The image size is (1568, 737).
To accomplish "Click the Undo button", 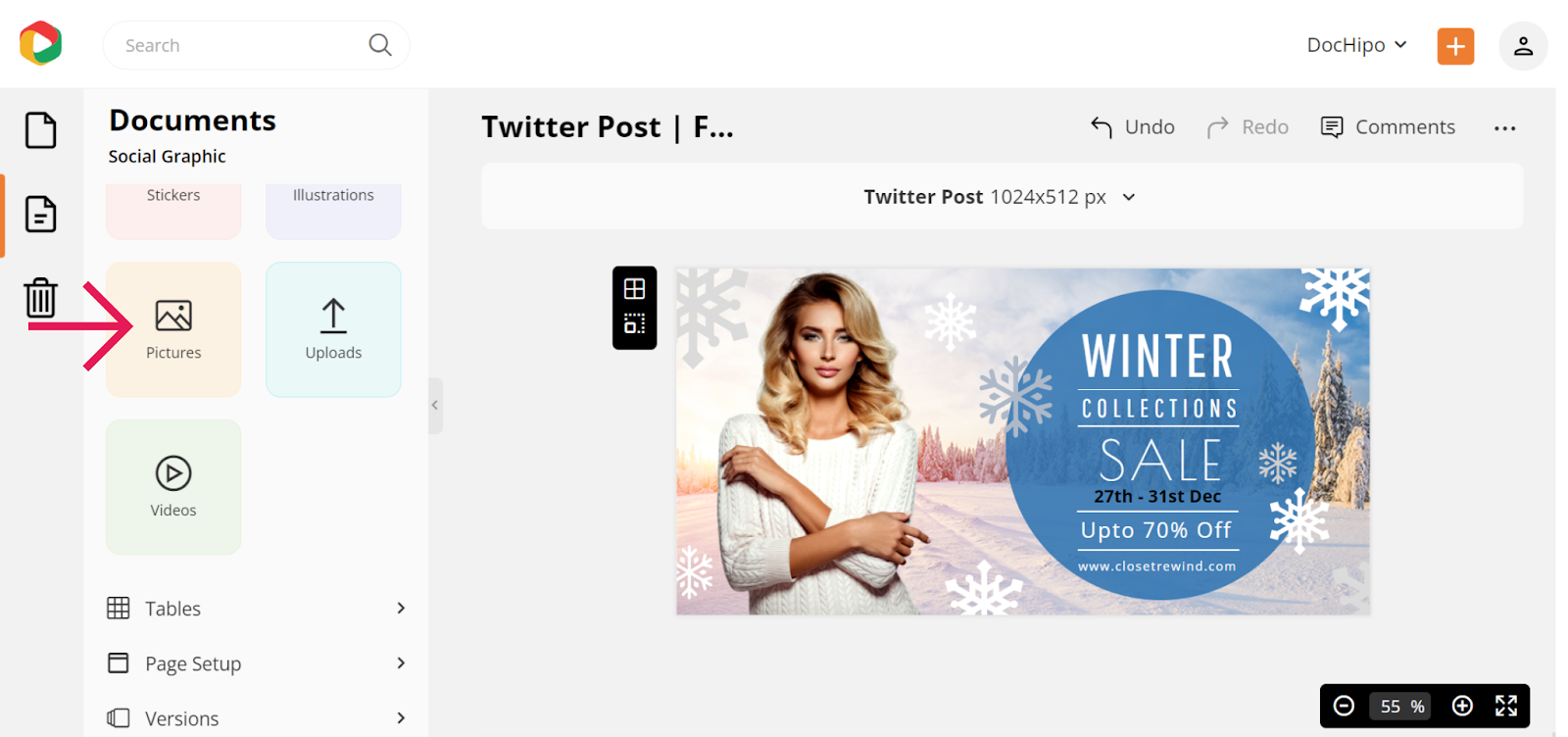I will [1133, 127].
